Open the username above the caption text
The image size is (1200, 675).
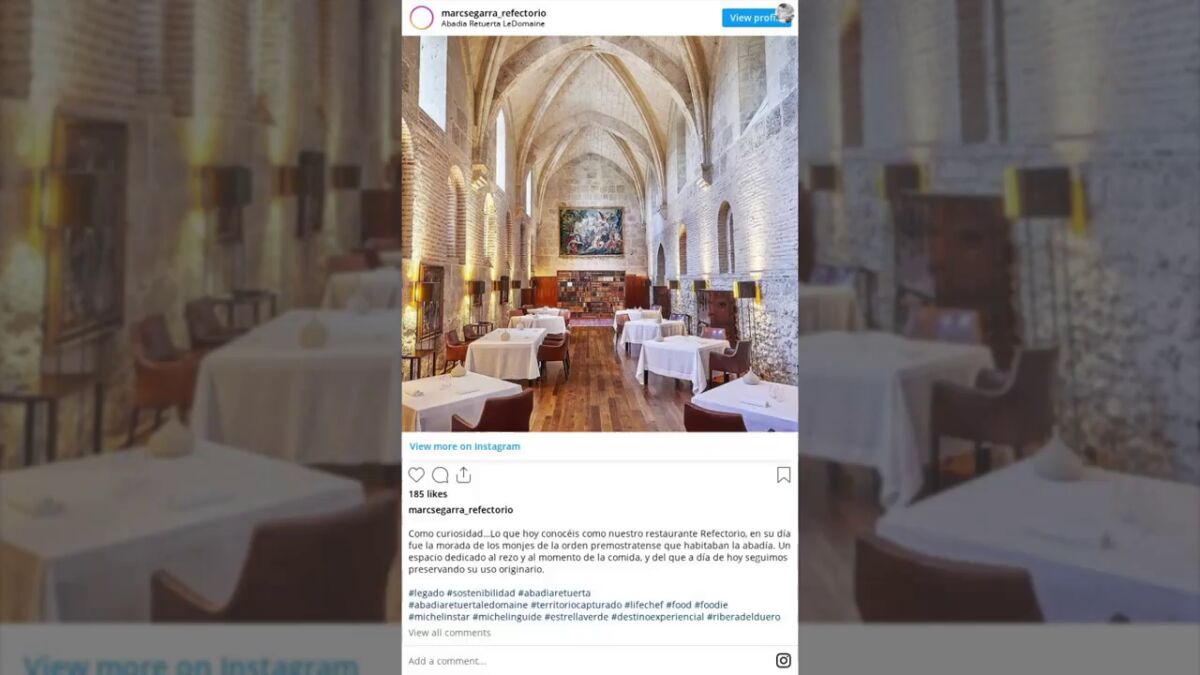tap(460, 510)
